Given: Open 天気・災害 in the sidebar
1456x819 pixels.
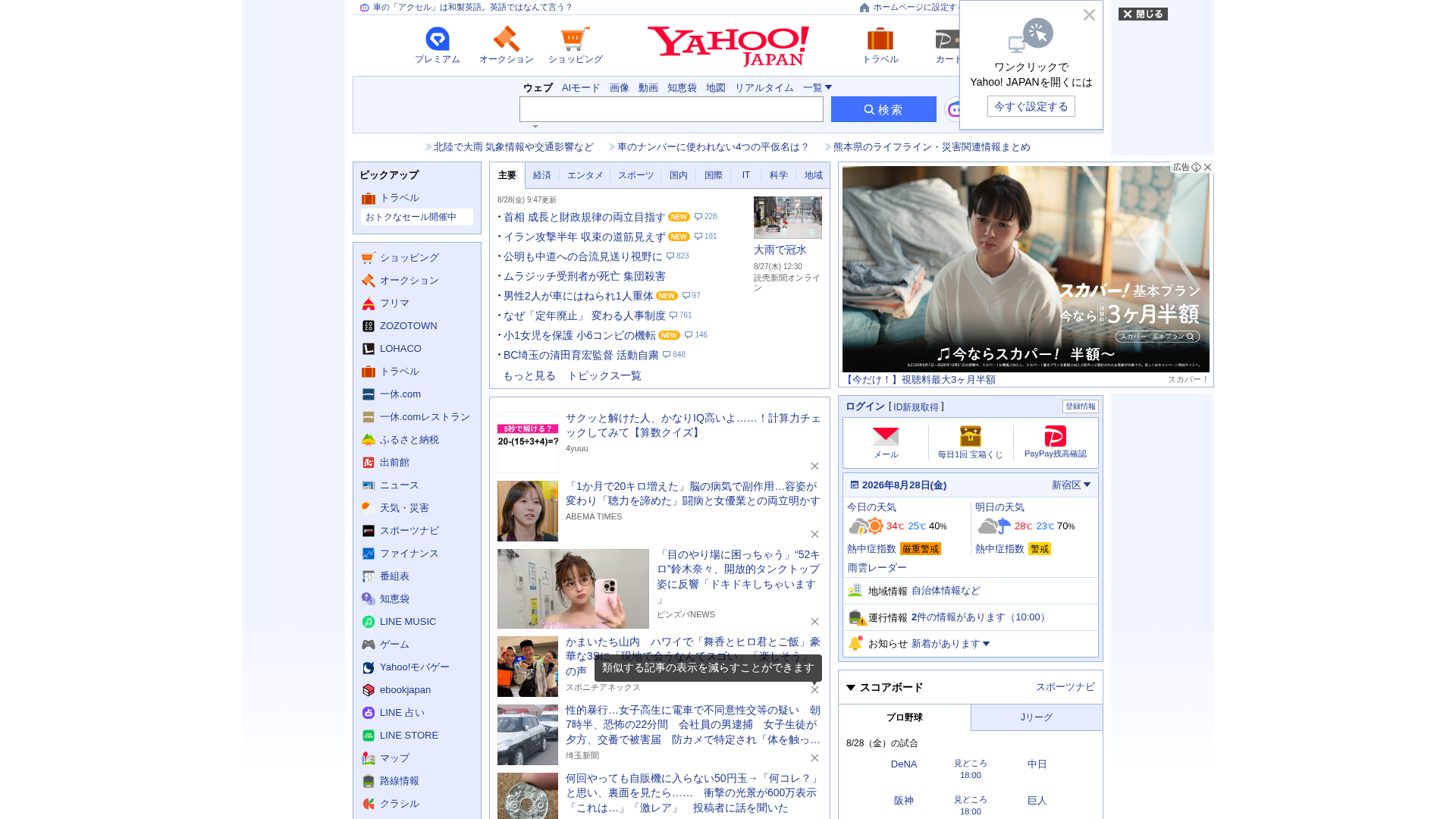Looking at the screenshot, I should tap(404, 508).
